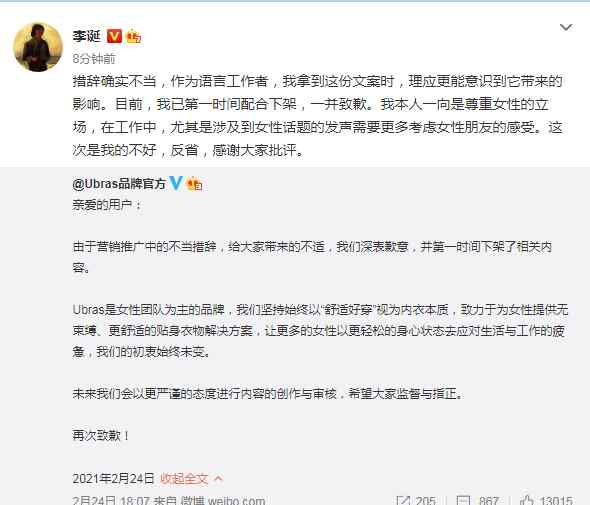The height and width of the screenshot is (505, 590).
Task: Click the 微博 weibo.com source link
Action: pyautogui.click(x=223, y=500)
